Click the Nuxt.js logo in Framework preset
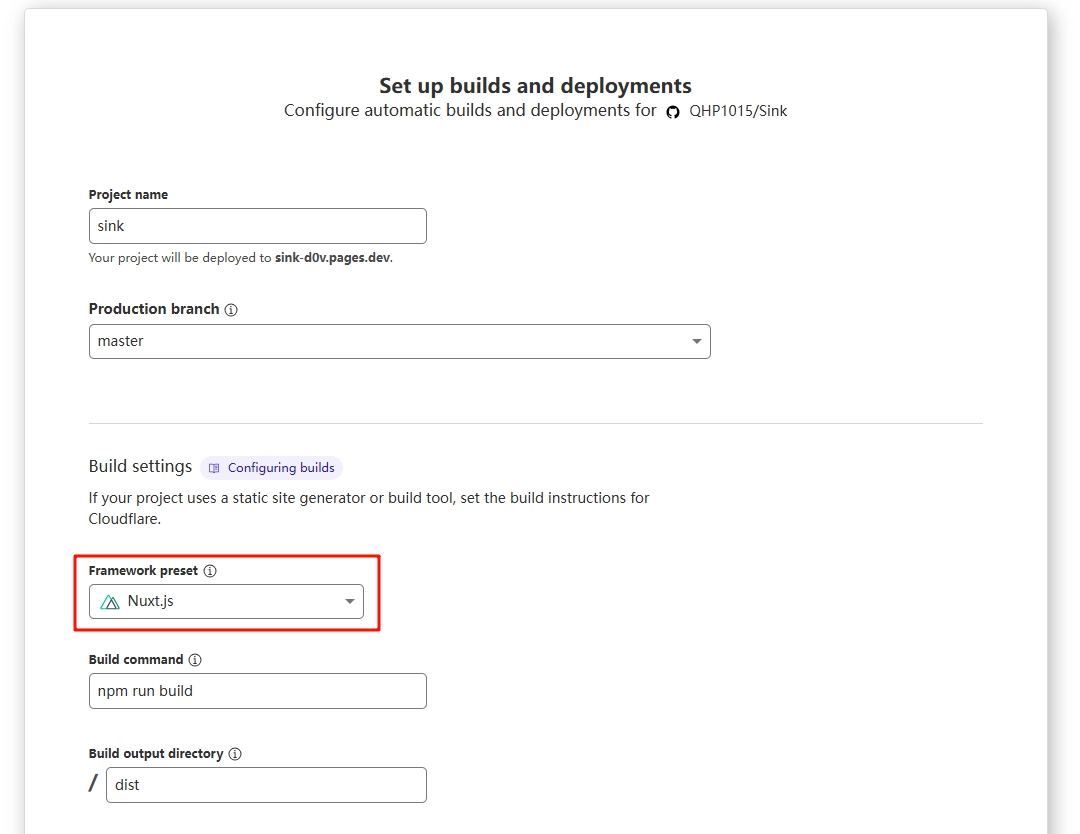 [110, 602]
